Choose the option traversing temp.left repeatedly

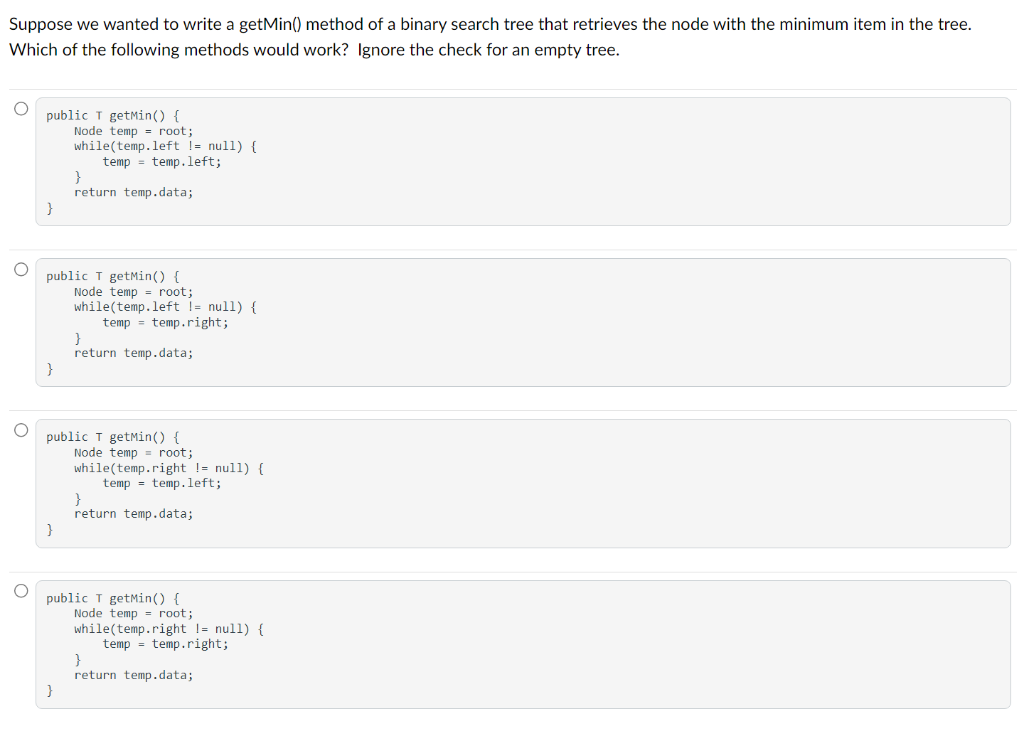tap(524, 160)
